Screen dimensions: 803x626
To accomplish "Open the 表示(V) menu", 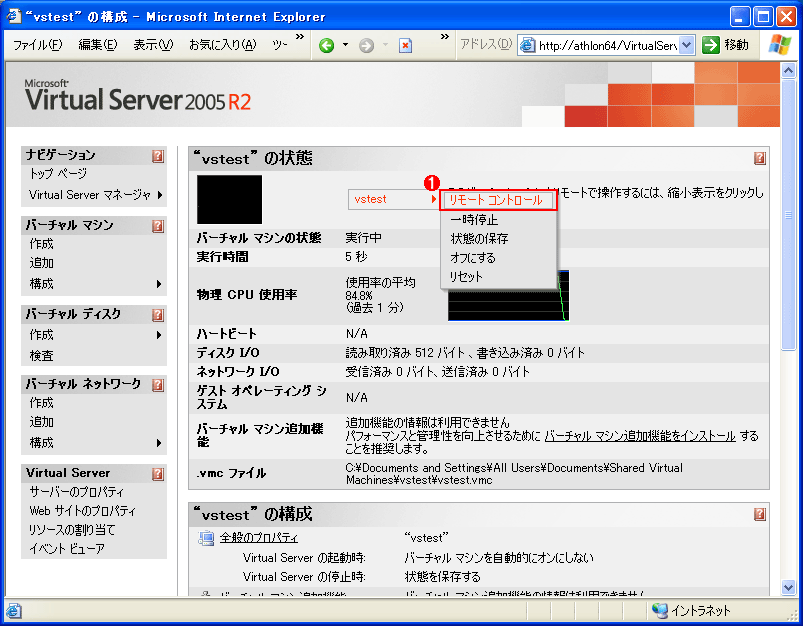I will 153,45.
